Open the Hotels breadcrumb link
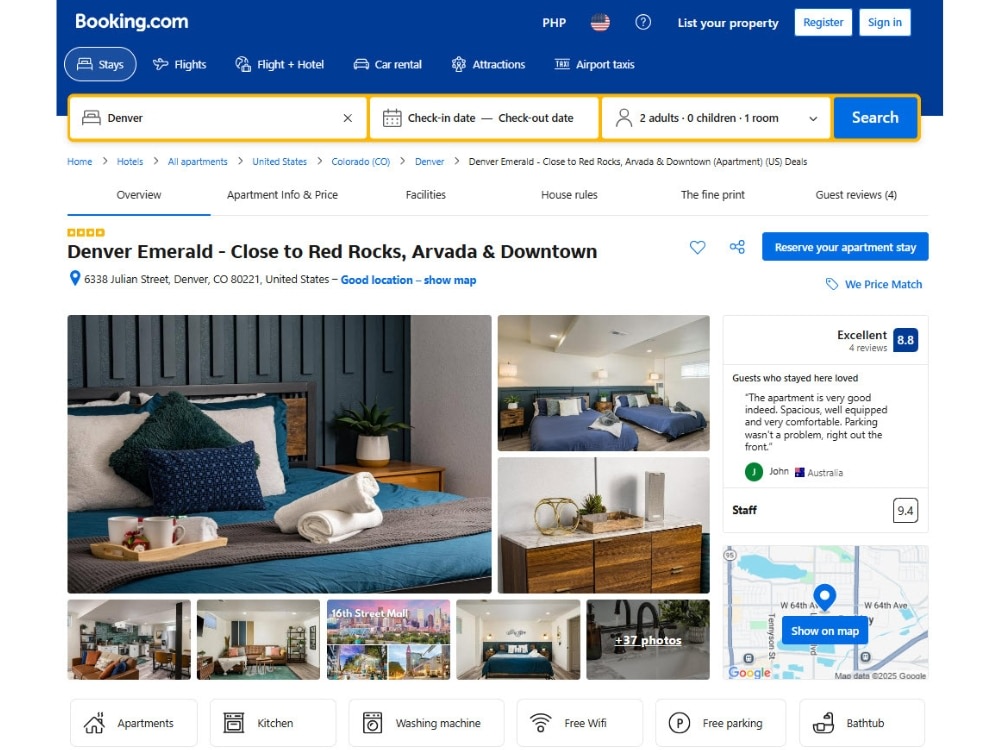Viewport: 1000px width, 750px height. (x=130, y=162)
